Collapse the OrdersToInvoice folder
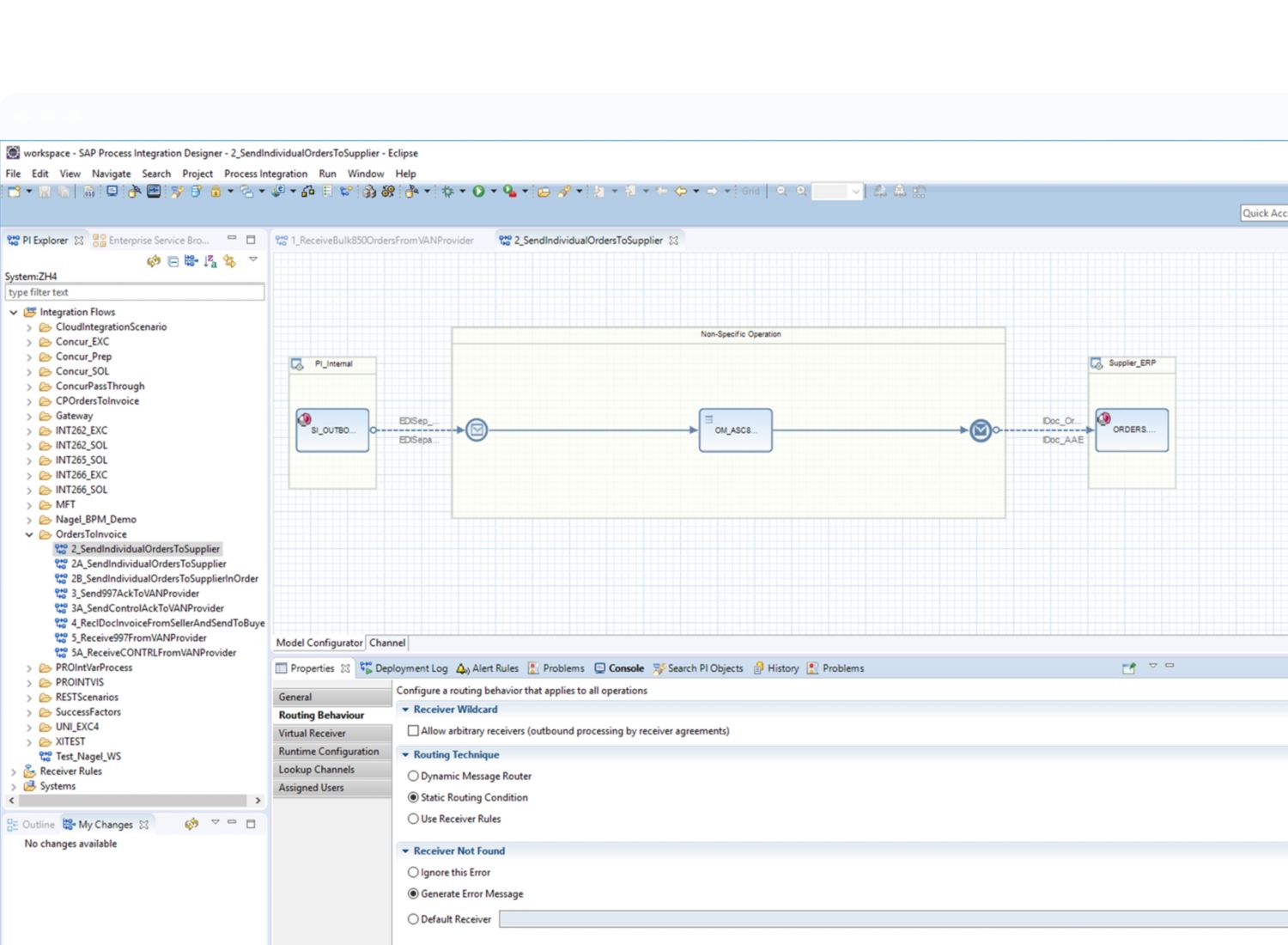Image resolution: width=1288 pixels, height=945 pixels. (x=29, y=534)
